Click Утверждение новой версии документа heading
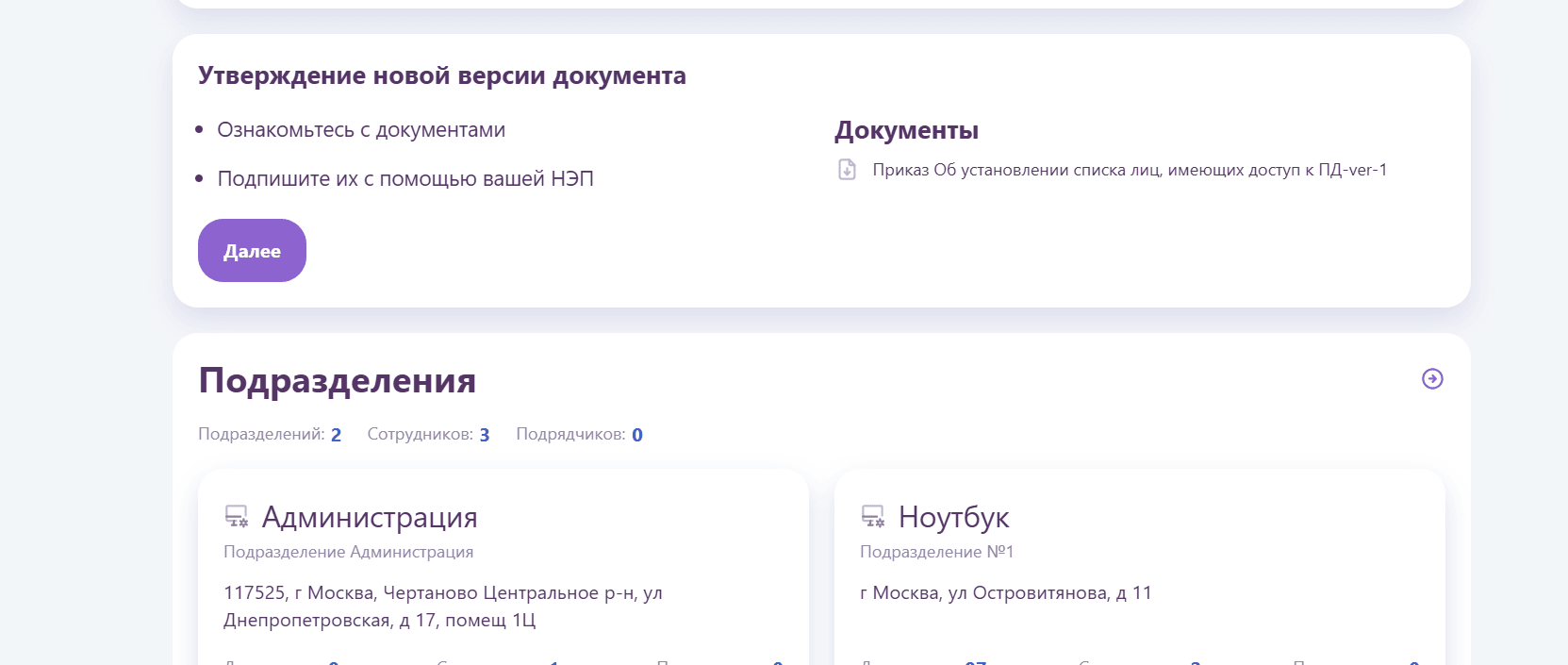Image resolution: width=1568 pixels, height=665 pixels. [442, 75]
